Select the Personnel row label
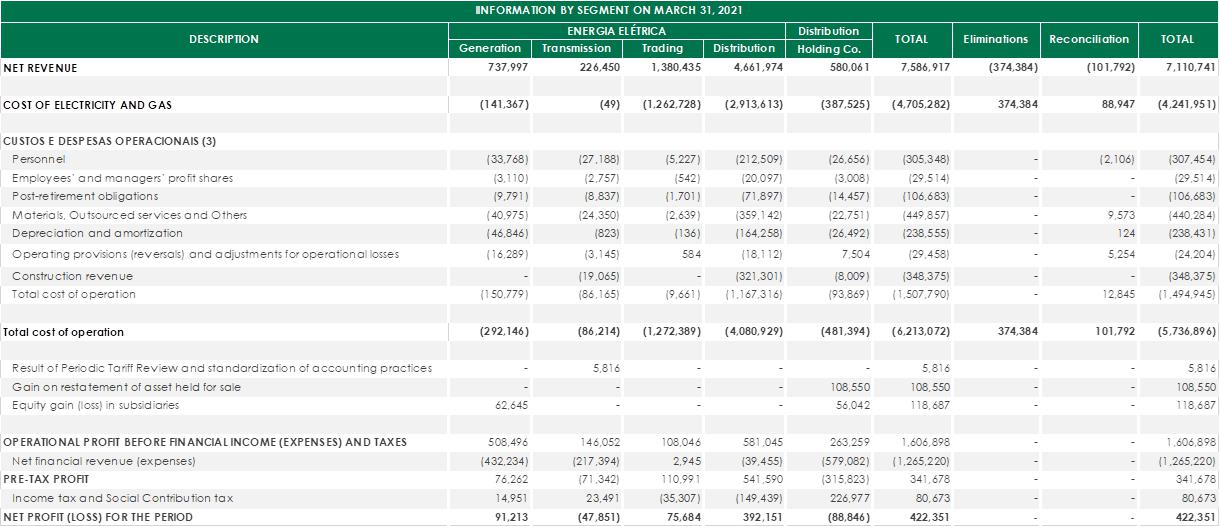 pyautogui.click(x=38, y=159)
